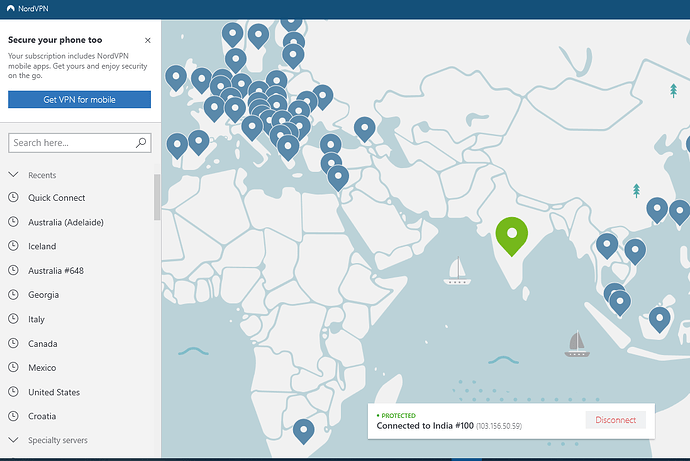
Task: Select Georgia from recents
Action: click(x=44, y=295)
